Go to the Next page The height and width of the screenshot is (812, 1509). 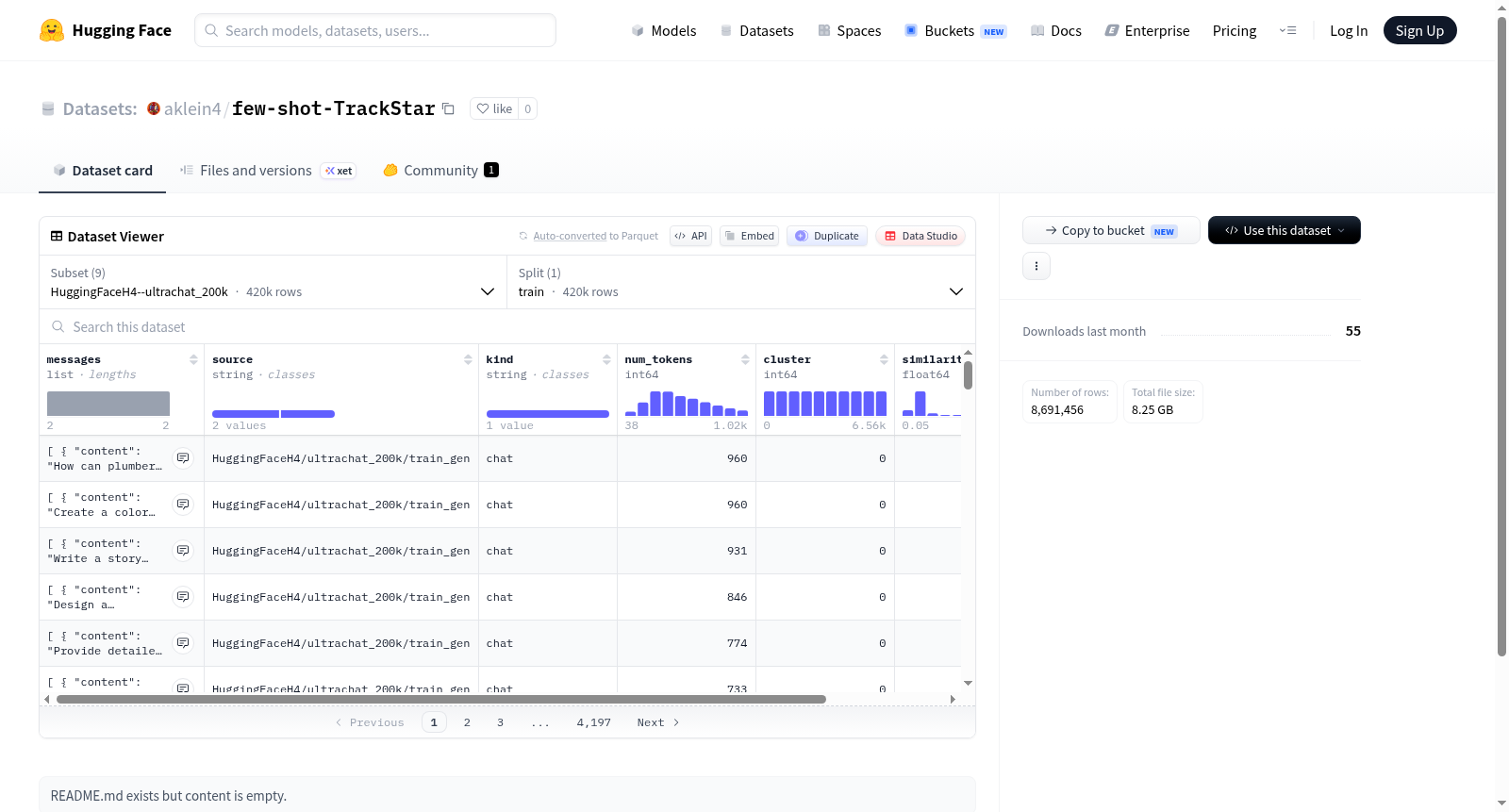658,722
